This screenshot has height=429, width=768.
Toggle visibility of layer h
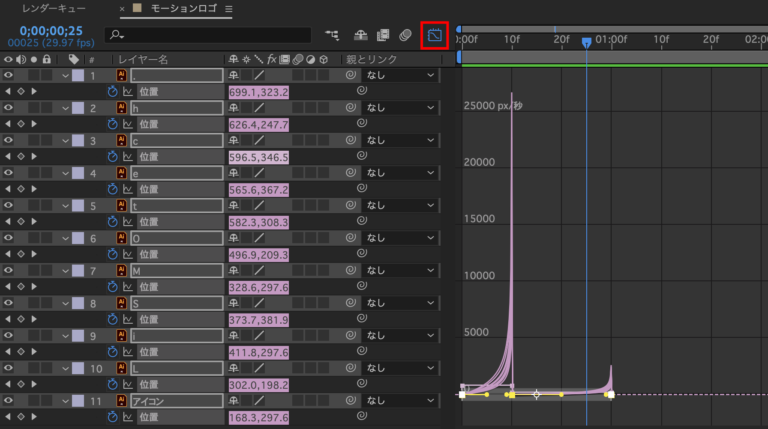[x=9, y=107]
